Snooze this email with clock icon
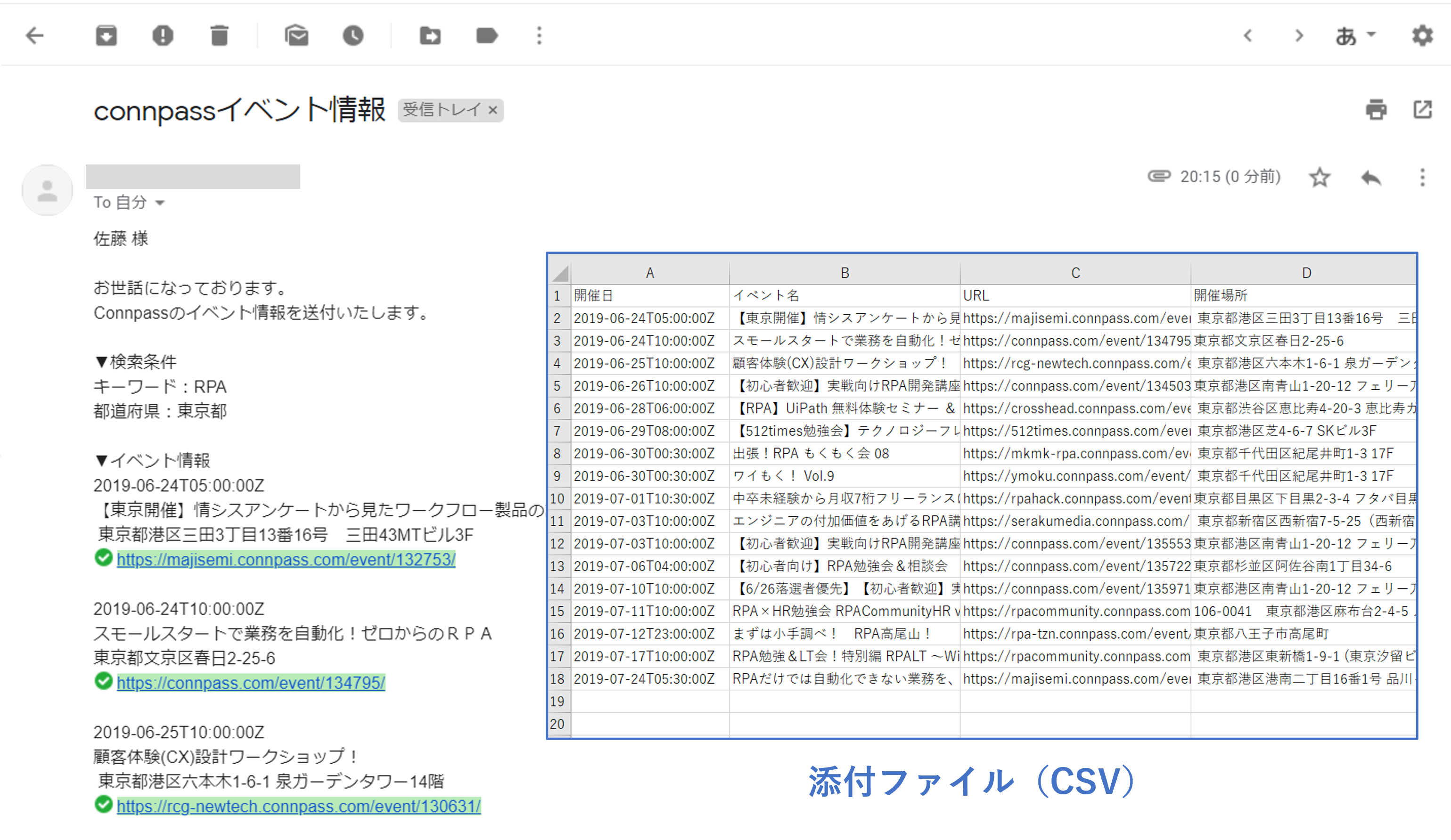Viewport: 1451px width, 840px height. point(353,36)
